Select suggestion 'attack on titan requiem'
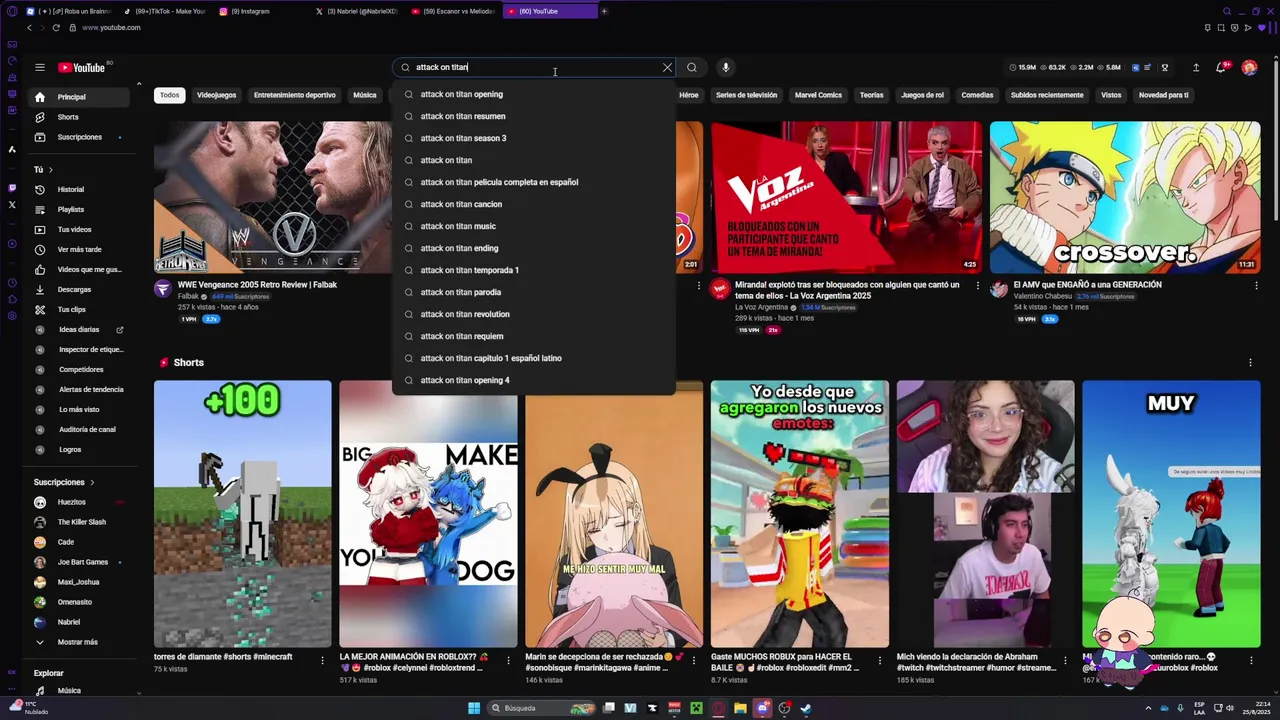The height and width of the screenshot is (720, 1280). click(534, 336)
